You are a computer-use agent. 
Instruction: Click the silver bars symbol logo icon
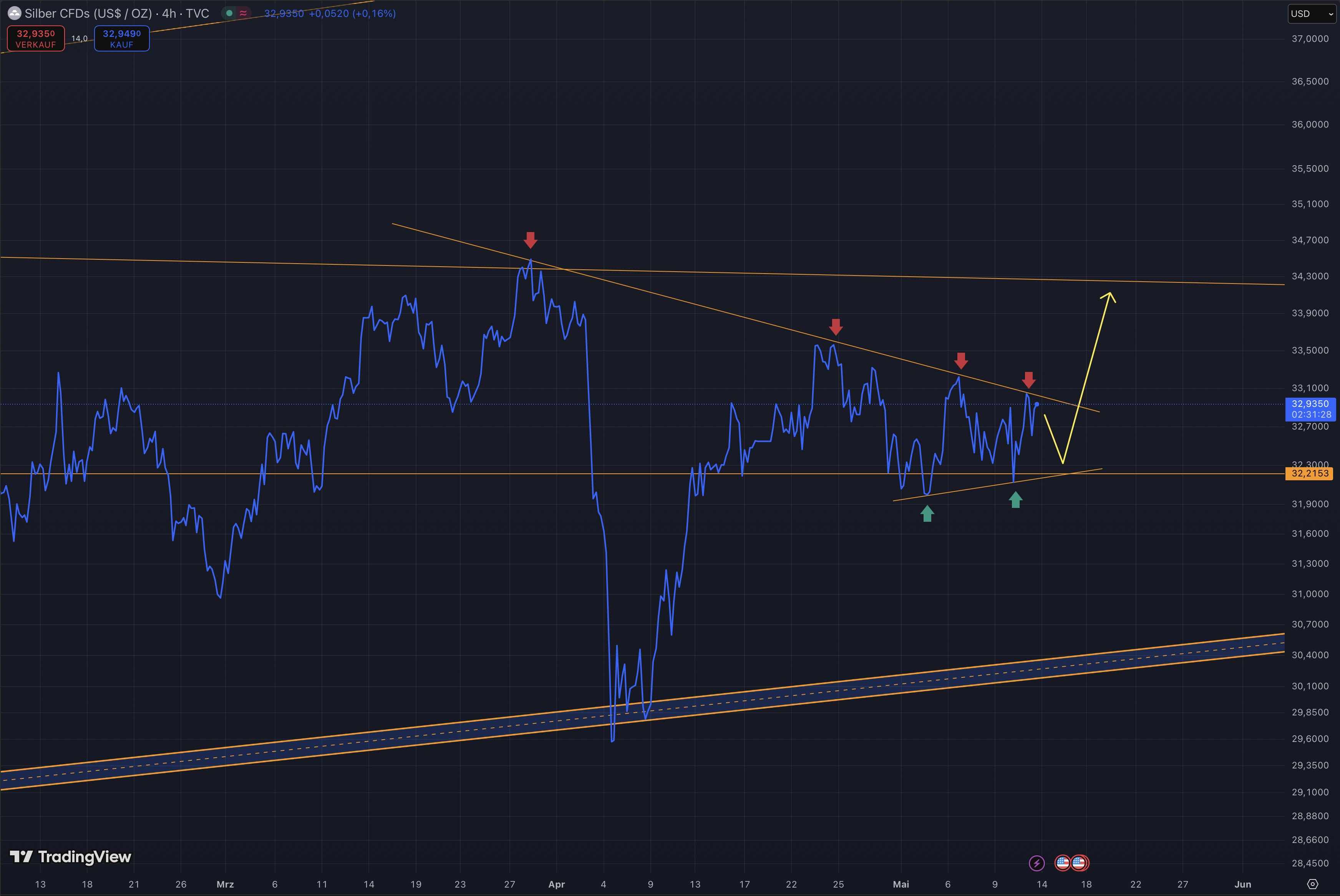pyautogui.click(x=14, y=13)
